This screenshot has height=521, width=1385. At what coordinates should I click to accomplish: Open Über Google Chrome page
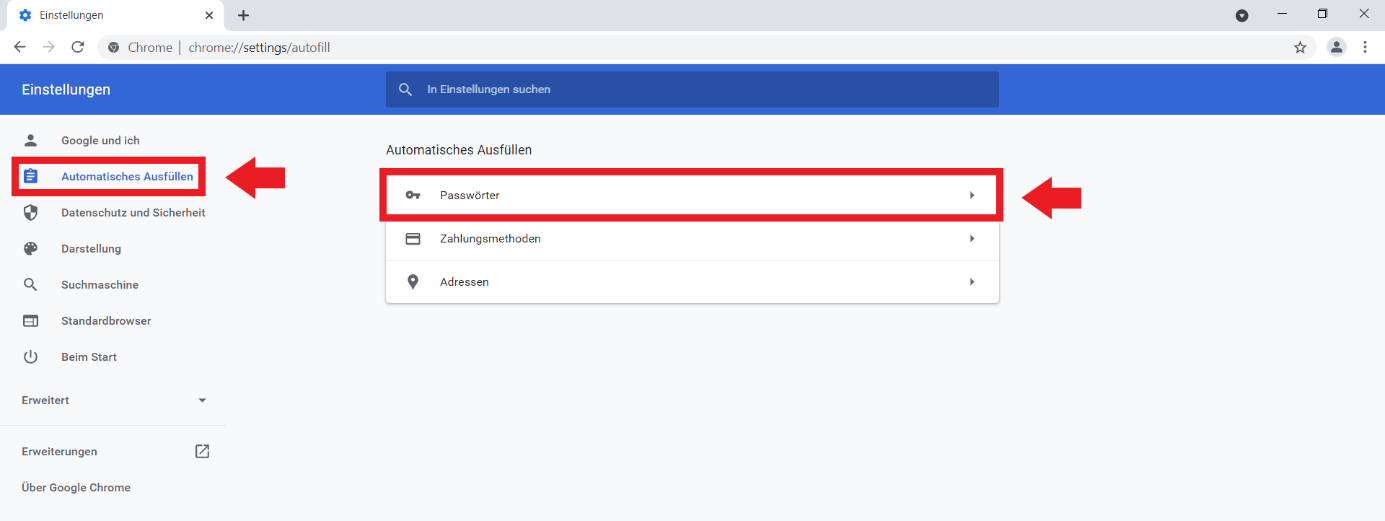point(76,488)
